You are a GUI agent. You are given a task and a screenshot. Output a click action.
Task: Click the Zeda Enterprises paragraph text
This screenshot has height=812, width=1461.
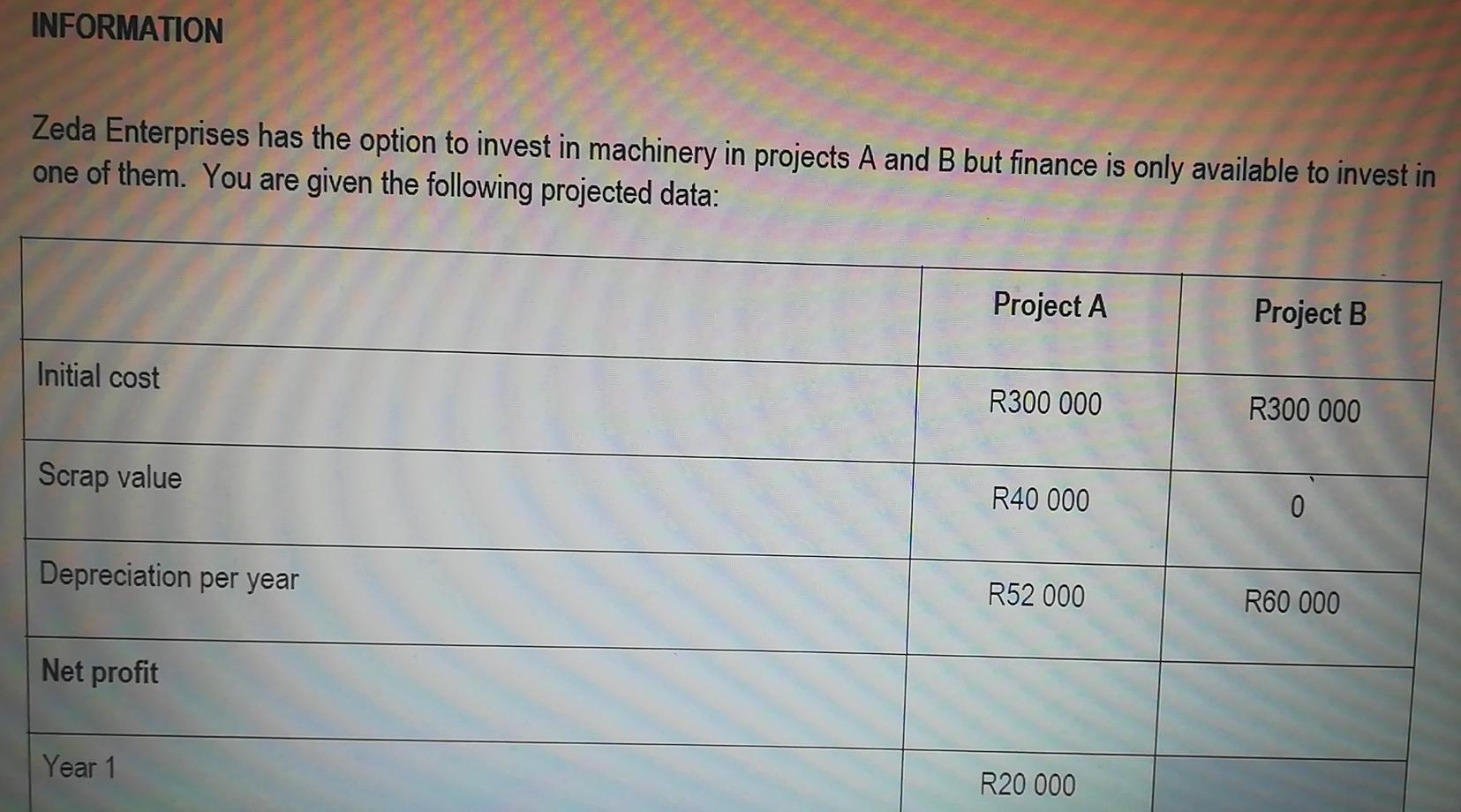point(734,164)
